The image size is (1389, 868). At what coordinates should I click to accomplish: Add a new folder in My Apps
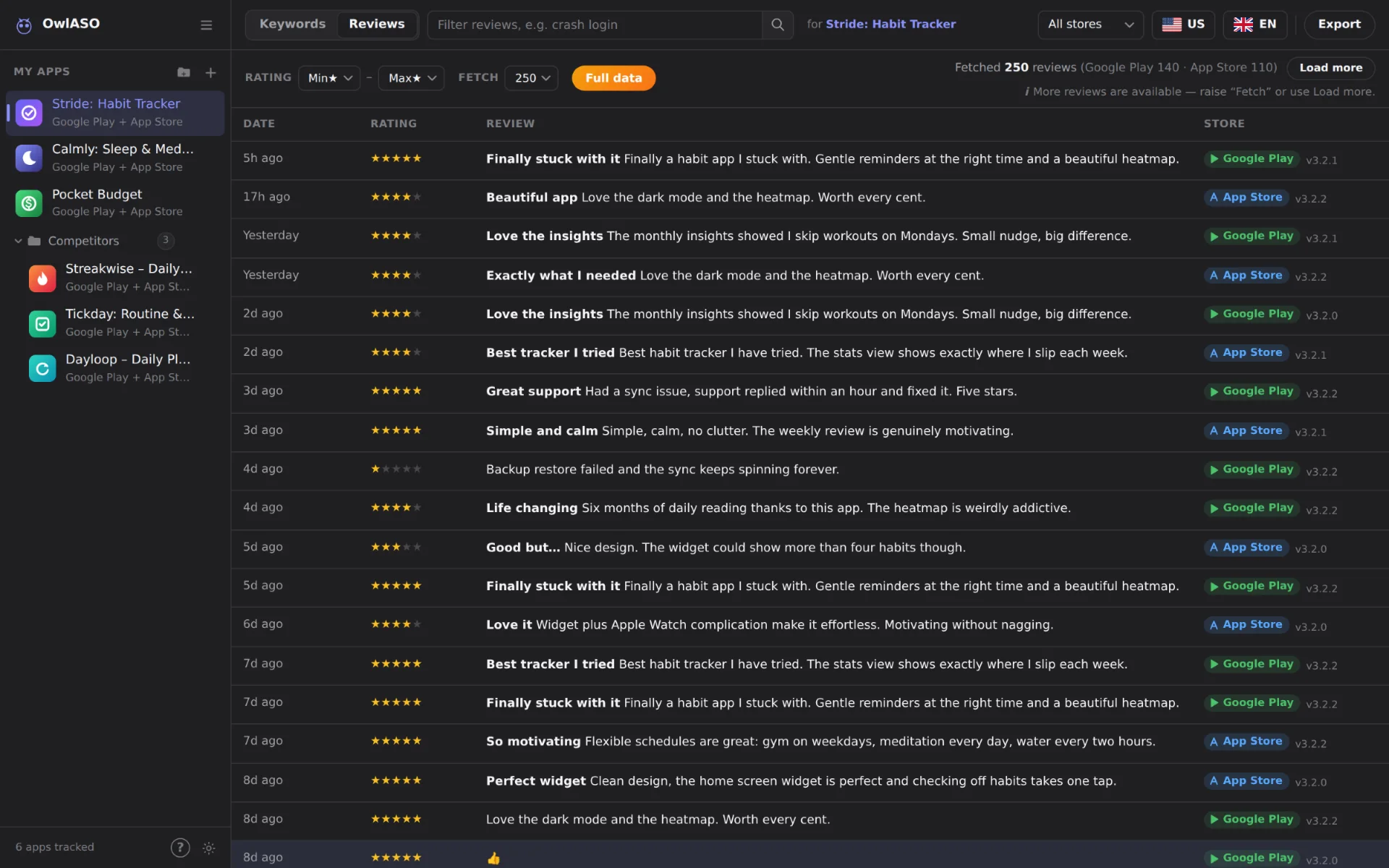[184, 72]
